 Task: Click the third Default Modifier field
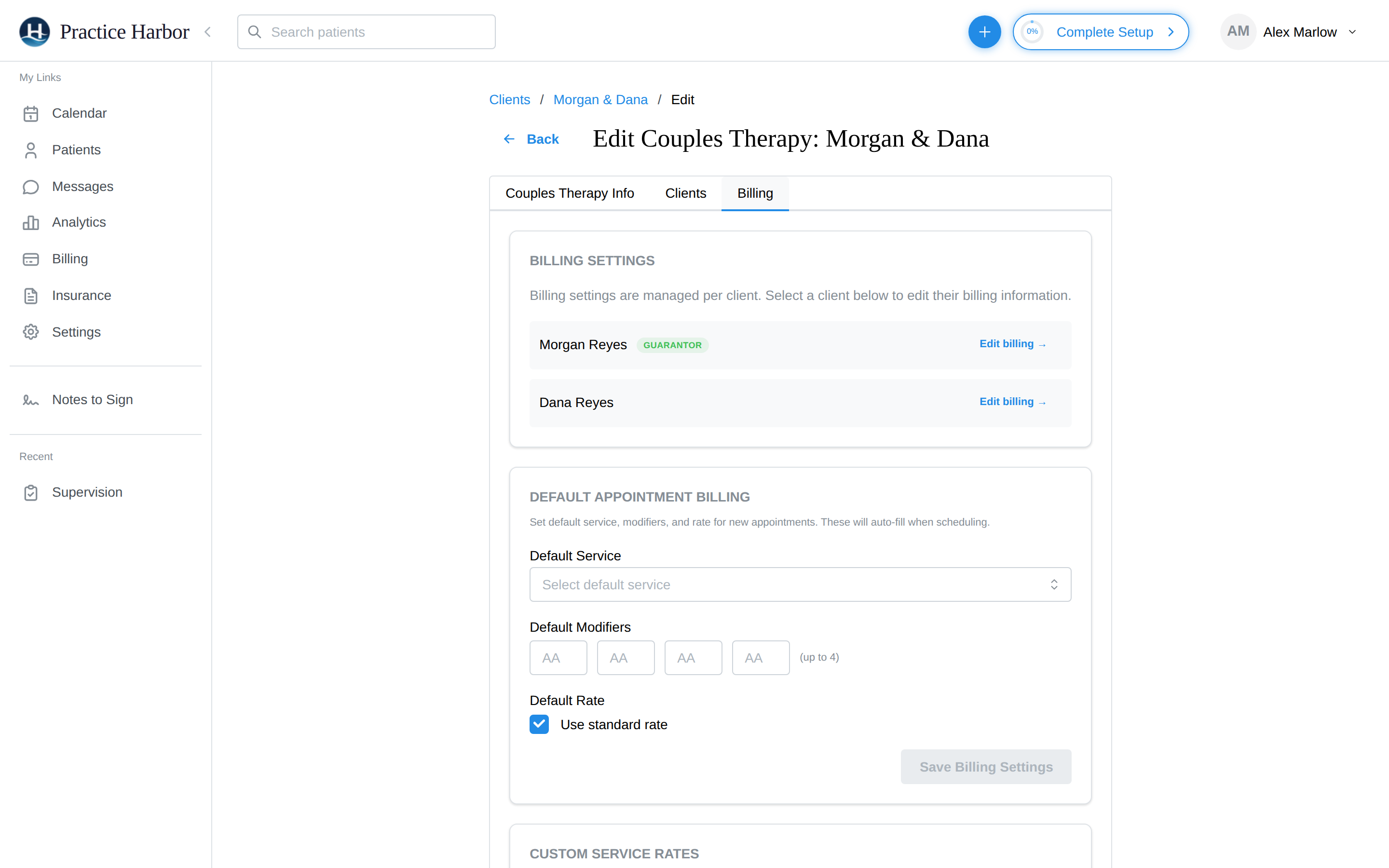(694, 658)
